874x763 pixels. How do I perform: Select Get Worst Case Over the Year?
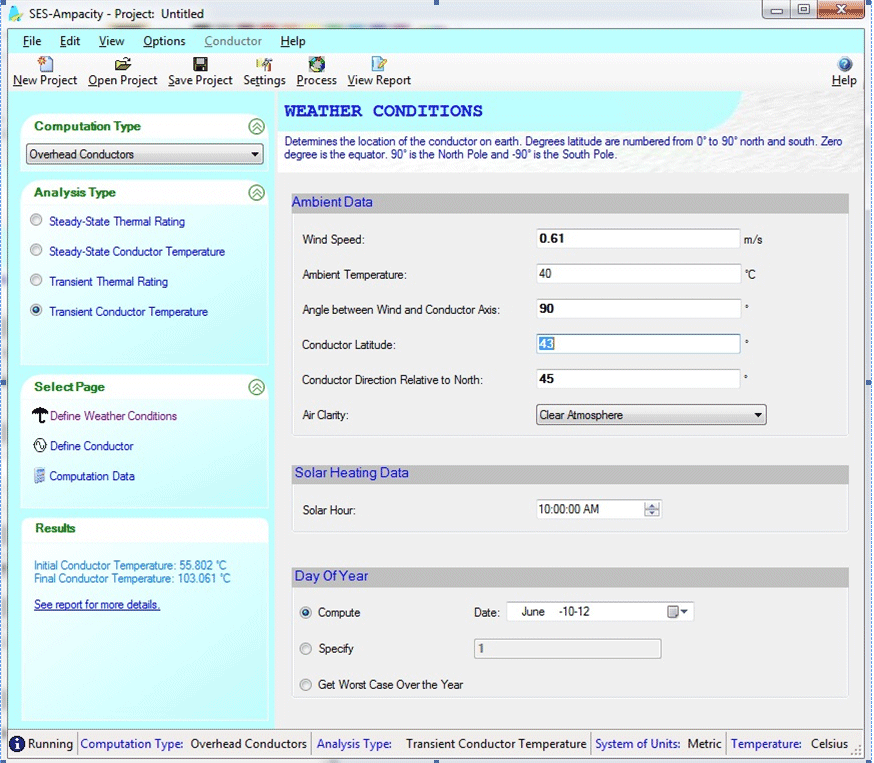(x=305, y=685)
